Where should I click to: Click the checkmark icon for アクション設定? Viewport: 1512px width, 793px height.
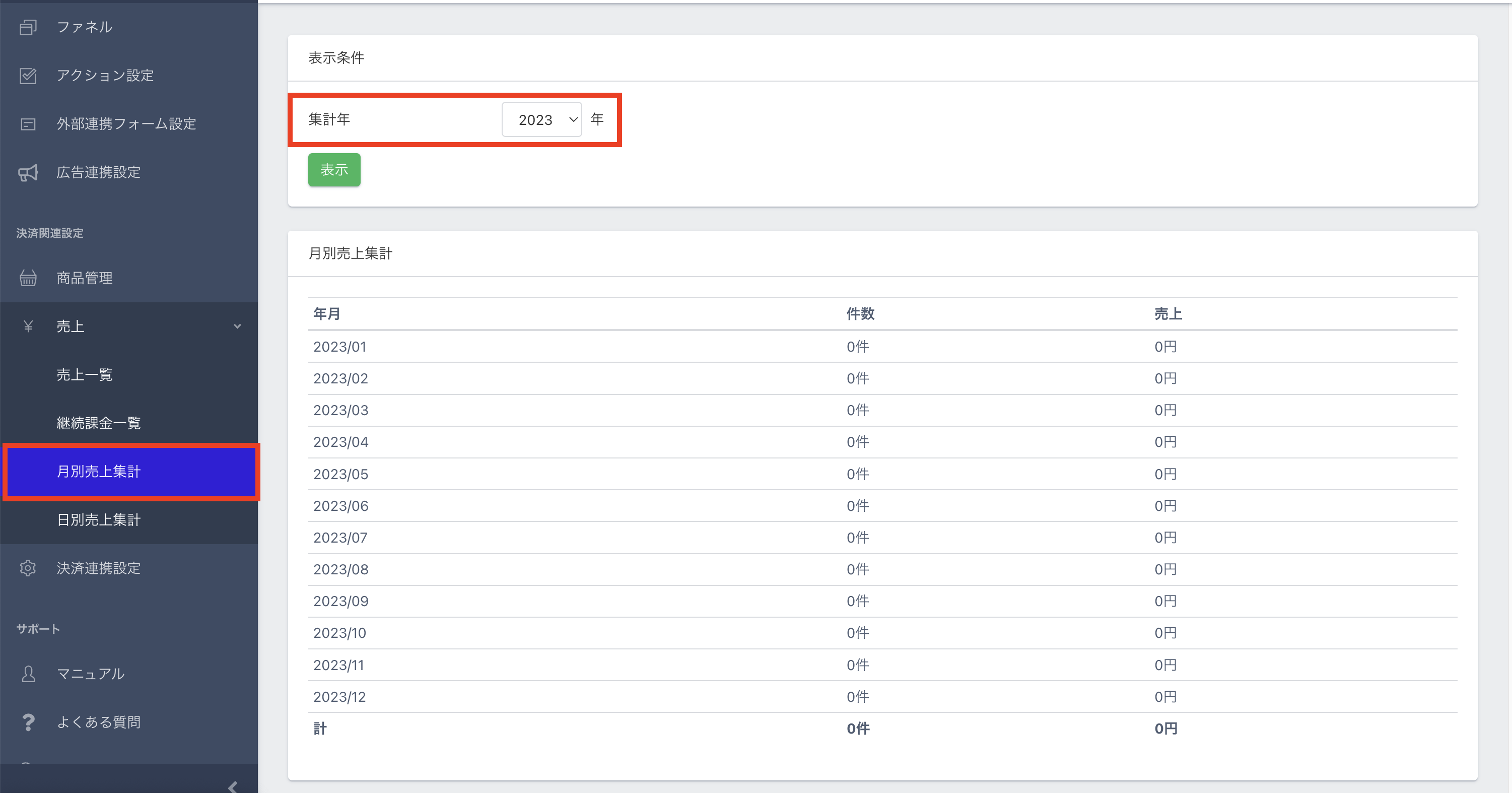point(28,76)
